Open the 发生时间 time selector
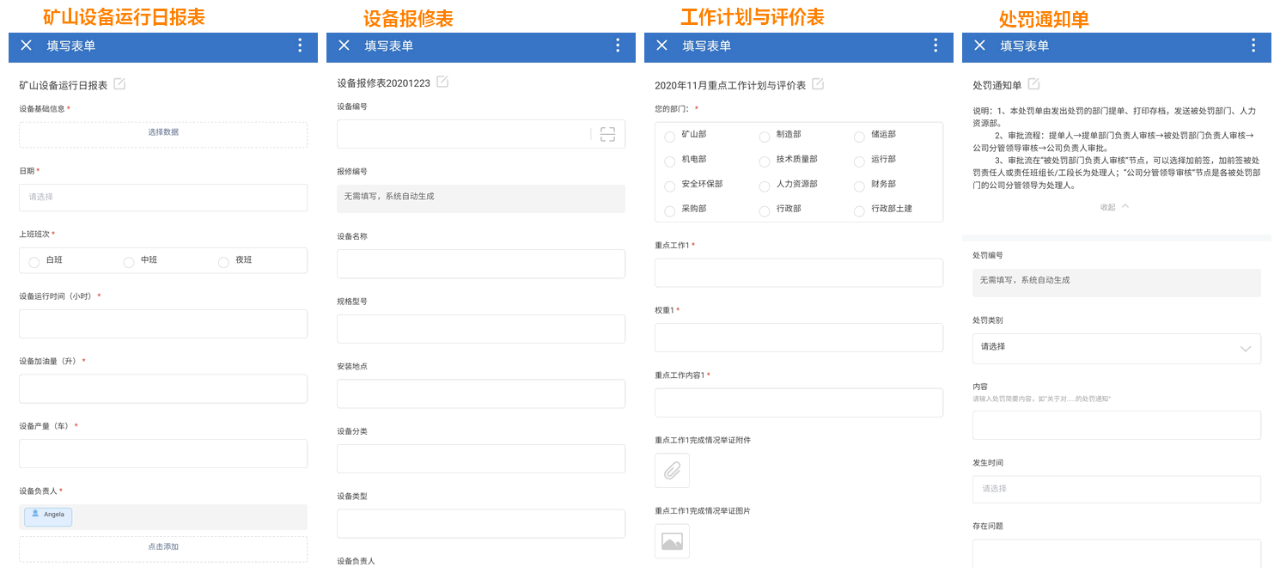Viewport: 1280px width, 577px height. click(1116, 489)
